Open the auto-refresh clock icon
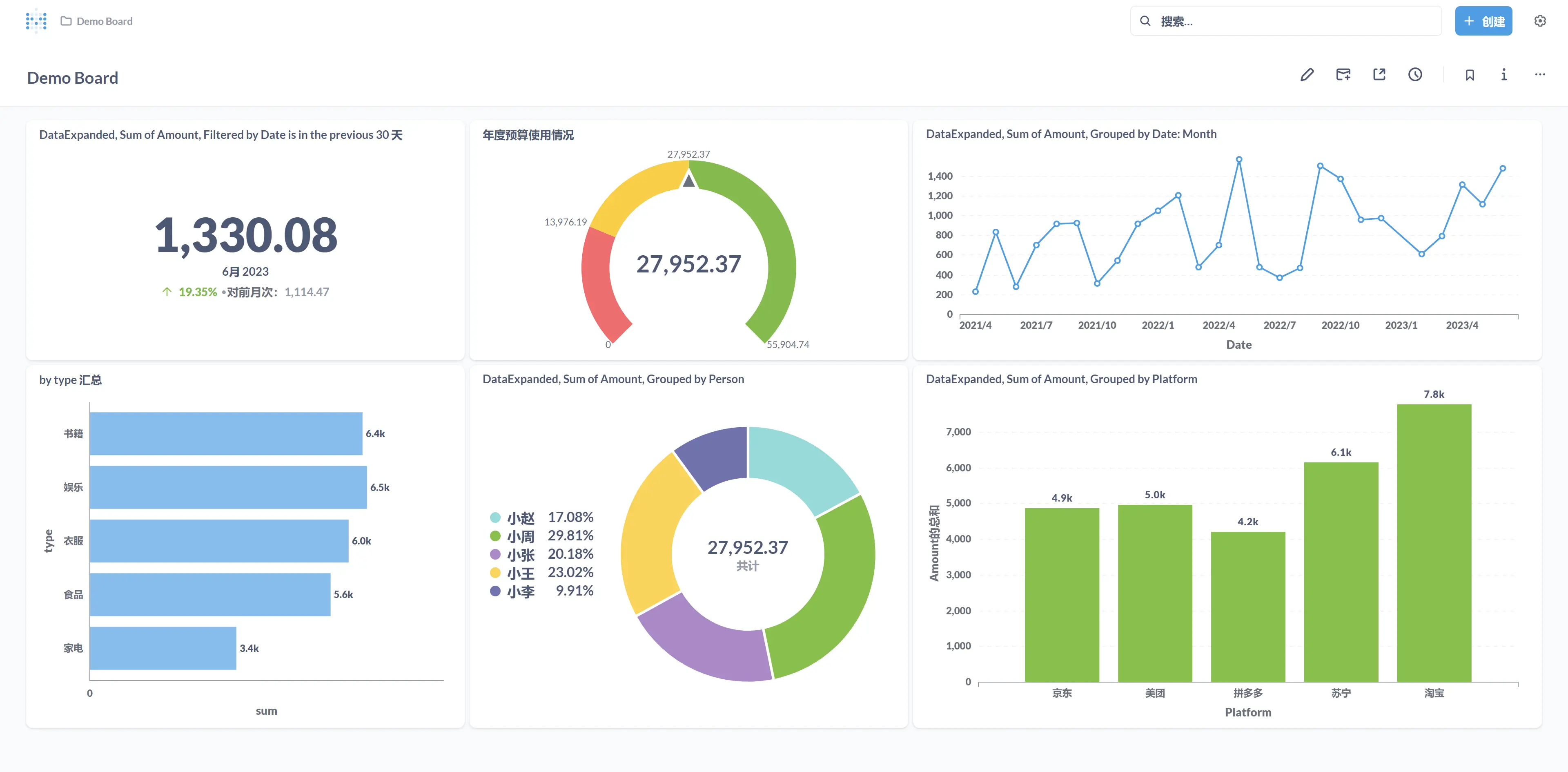This screenshot has height=772, width=1568. click(1415, 75)
